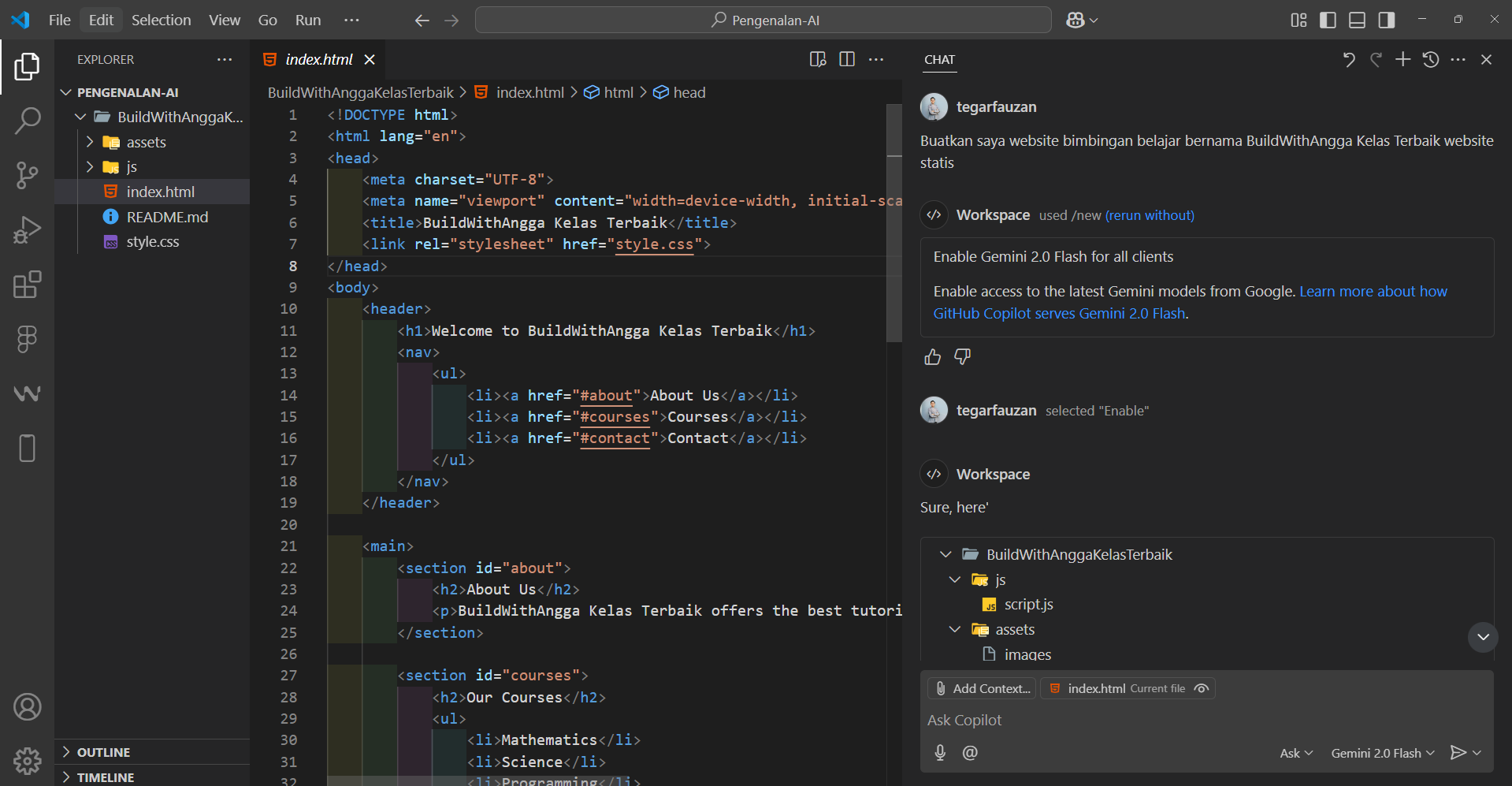This screenshot has width=1512, height=786.
Task: Undo the last chat request
Action: (x=1349, y=59)
